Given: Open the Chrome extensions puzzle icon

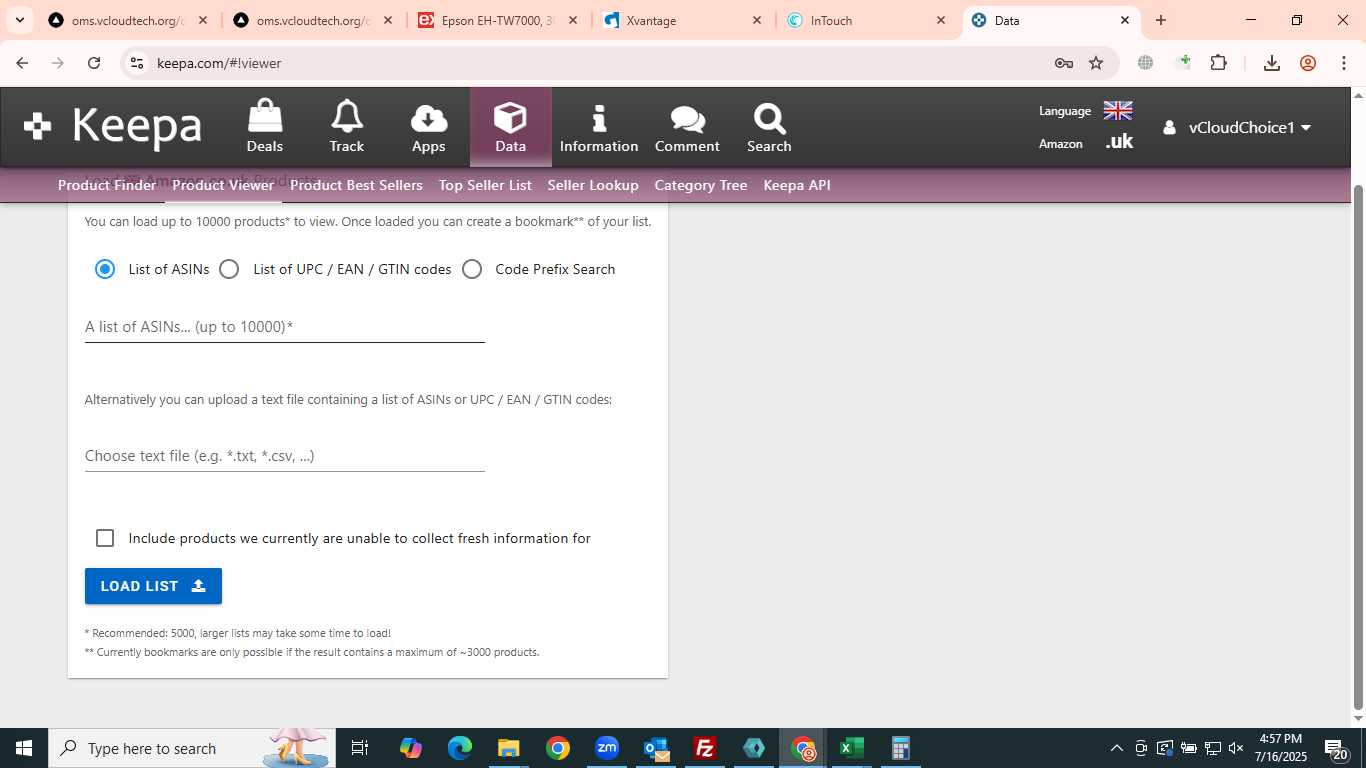Looking at the screenshot, I should tap(1218, 63).
